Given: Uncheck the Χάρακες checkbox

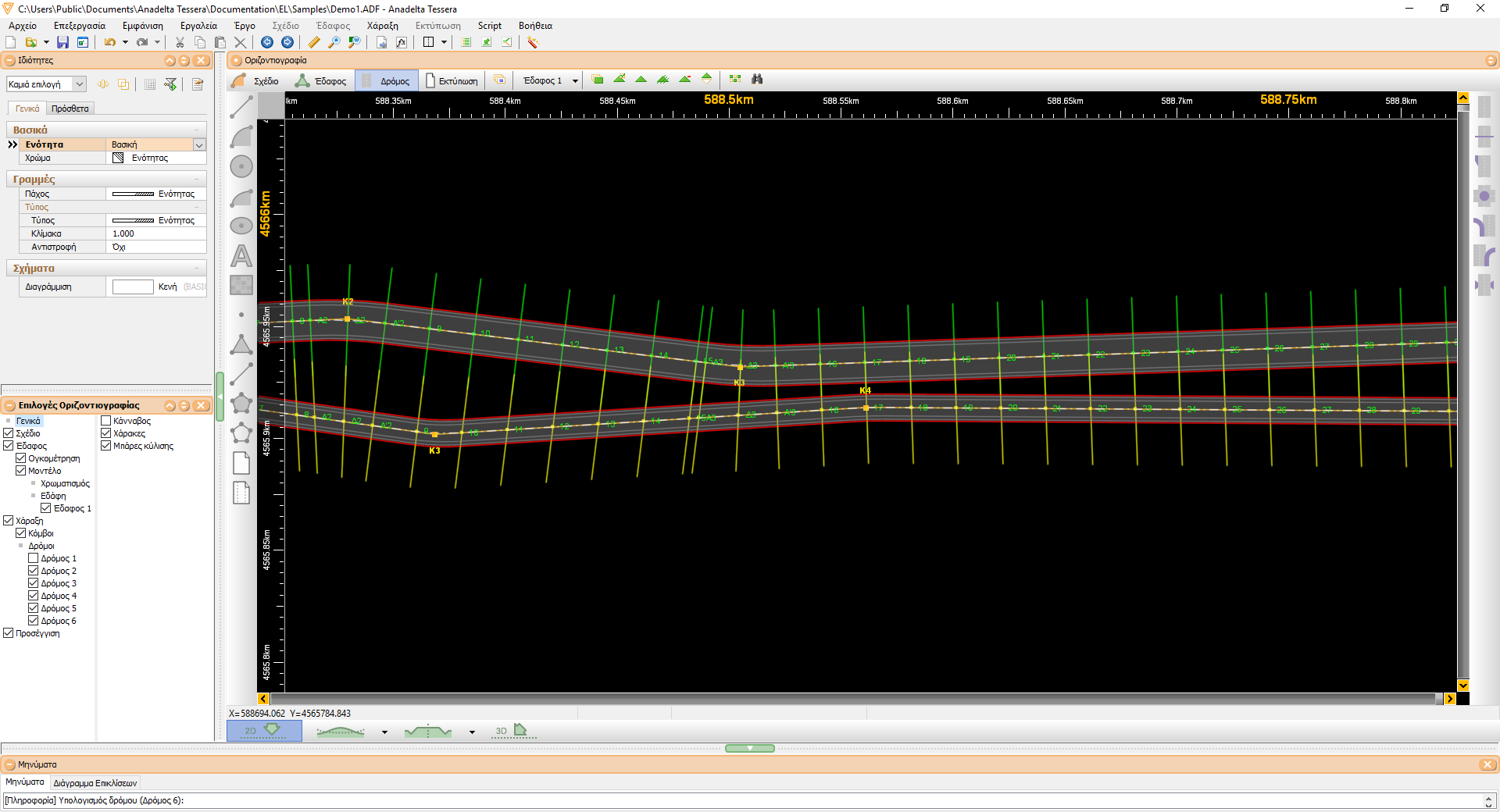Looking at the screenshot, I should [x=106, y=433].
